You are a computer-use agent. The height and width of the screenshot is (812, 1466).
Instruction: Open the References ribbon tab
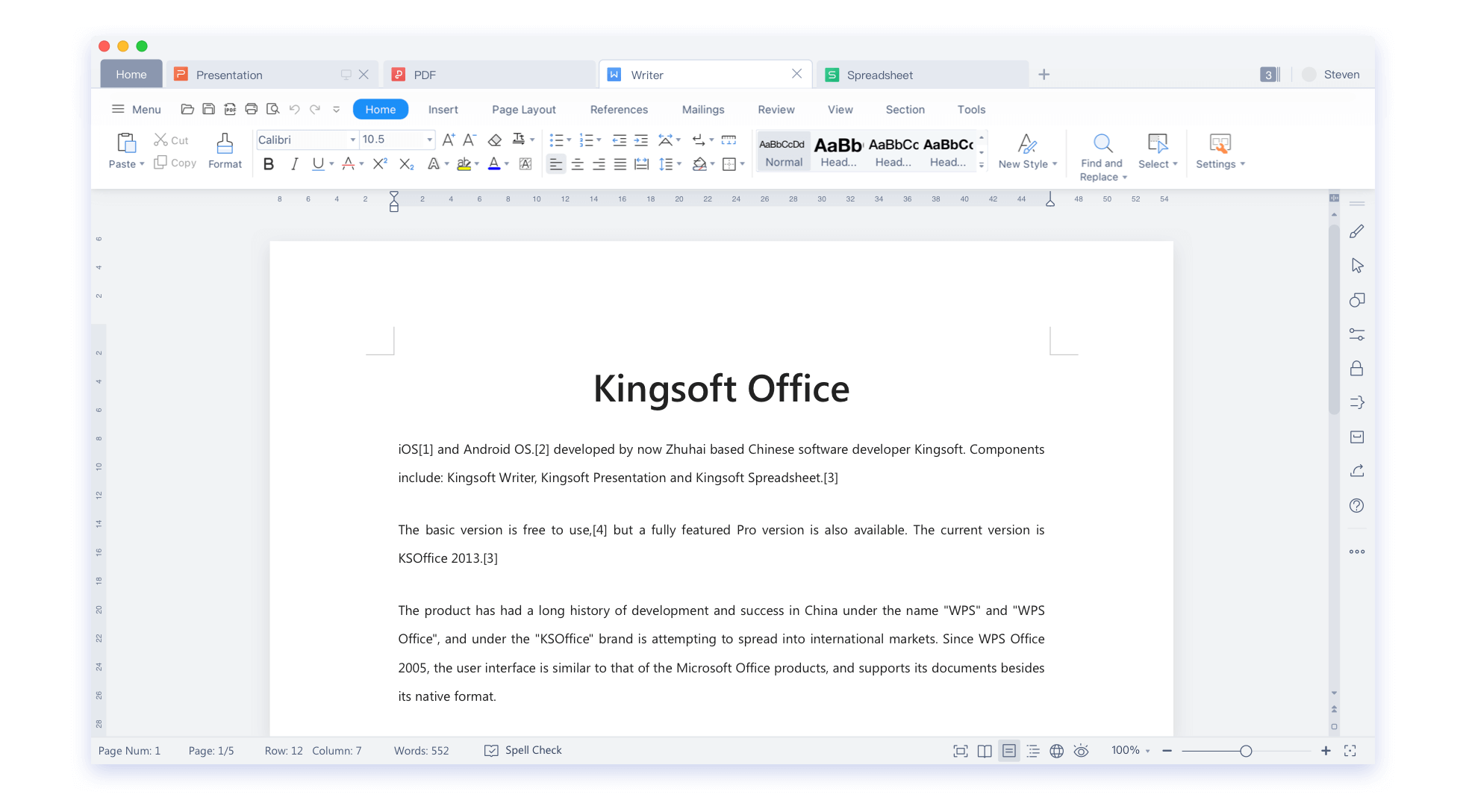tap(619, 109)
